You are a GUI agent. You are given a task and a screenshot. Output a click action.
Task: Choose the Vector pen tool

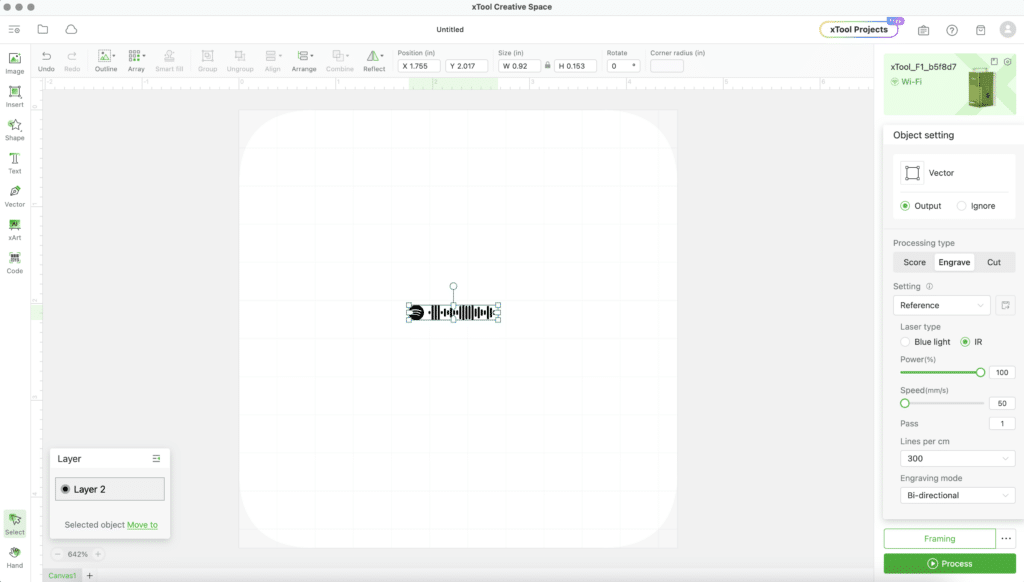click(14, 196)
